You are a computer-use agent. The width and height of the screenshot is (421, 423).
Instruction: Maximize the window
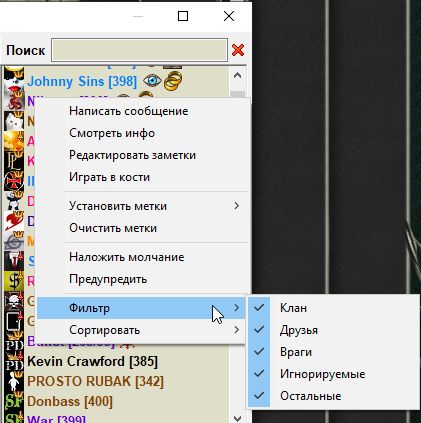(183, 16)
